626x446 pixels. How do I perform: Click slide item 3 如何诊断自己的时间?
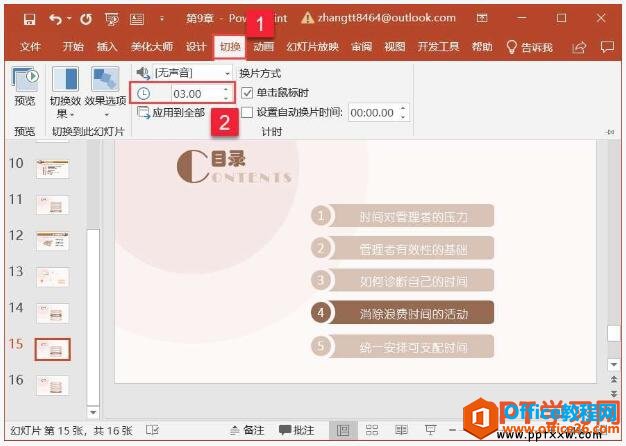click(x=402, y=281)
